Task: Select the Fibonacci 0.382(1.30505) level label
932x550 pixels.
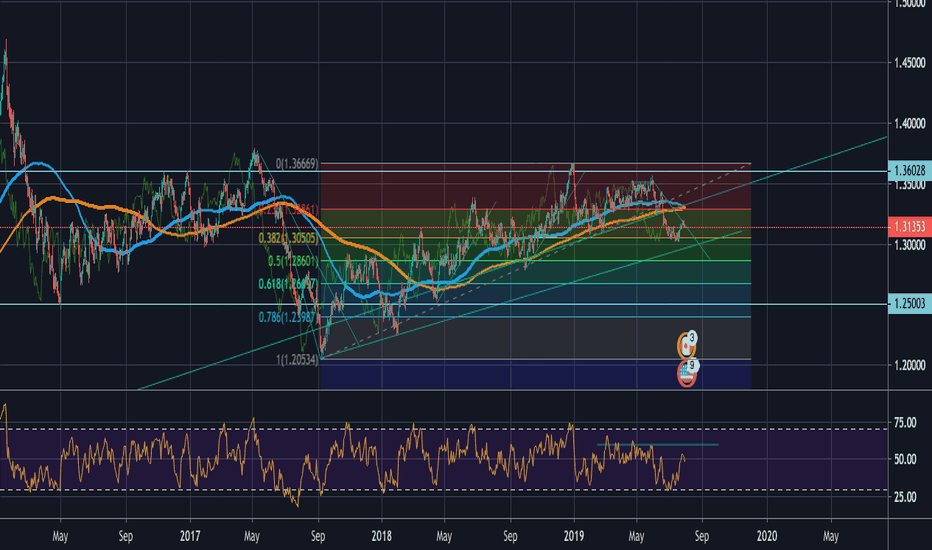Action: click(288, 238)
